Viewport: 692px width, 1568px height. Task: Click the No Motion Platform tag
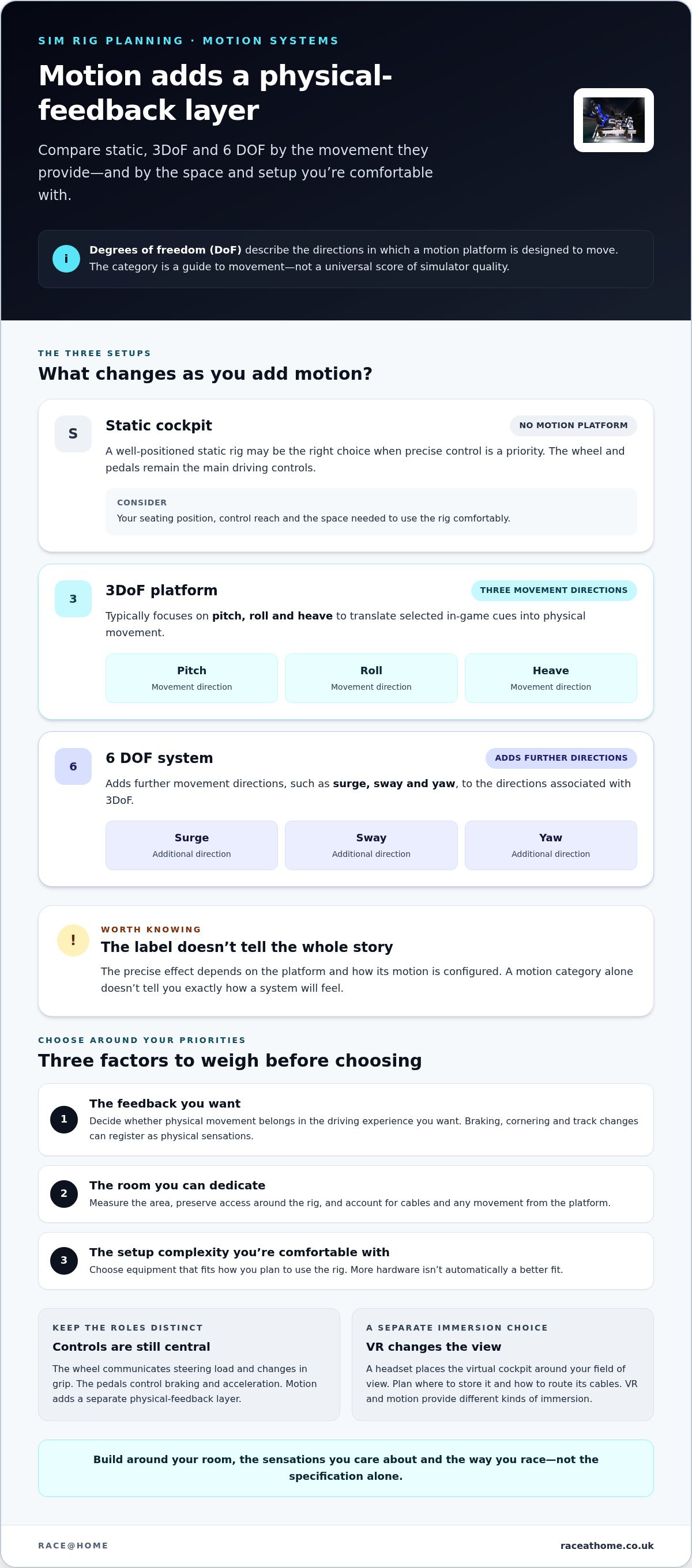pos(573,425)
